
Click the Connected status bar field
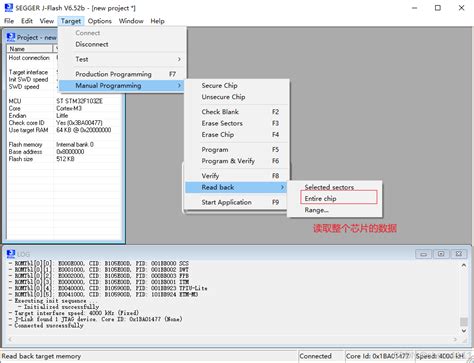click(x=320, y=356)
